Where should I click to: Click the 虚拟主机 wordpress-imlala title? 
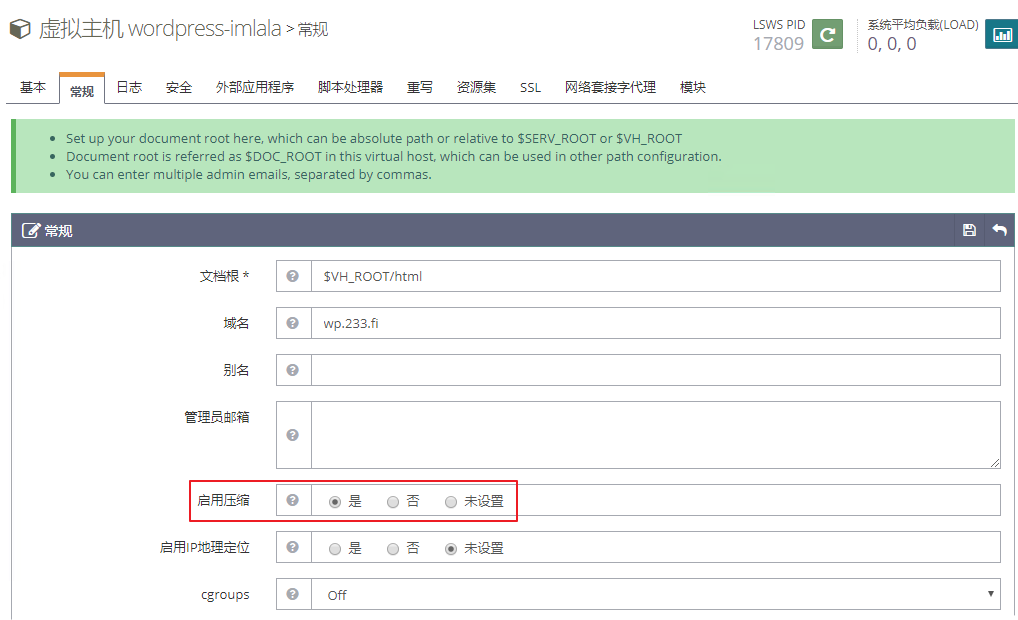[x=160, y=29]
